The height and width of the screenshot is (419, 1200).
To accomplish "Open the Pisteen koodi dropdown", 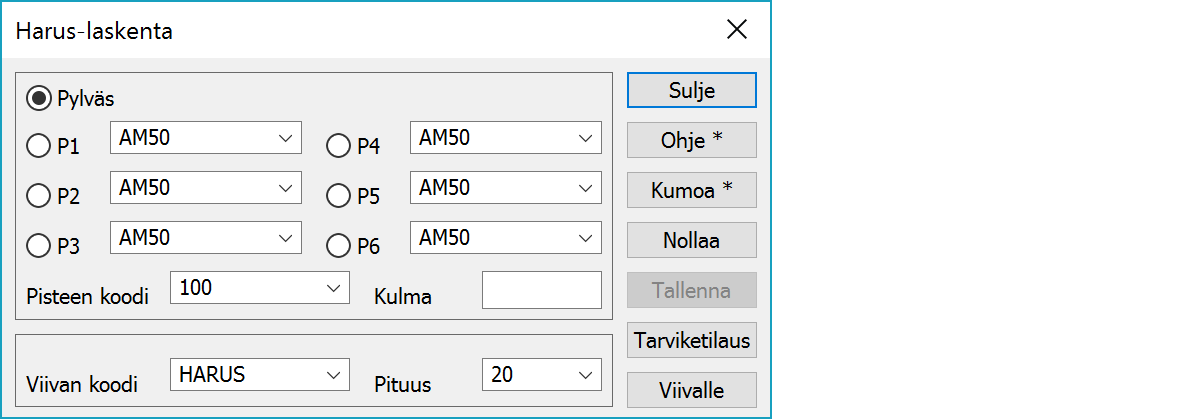I will pos(260,288).
